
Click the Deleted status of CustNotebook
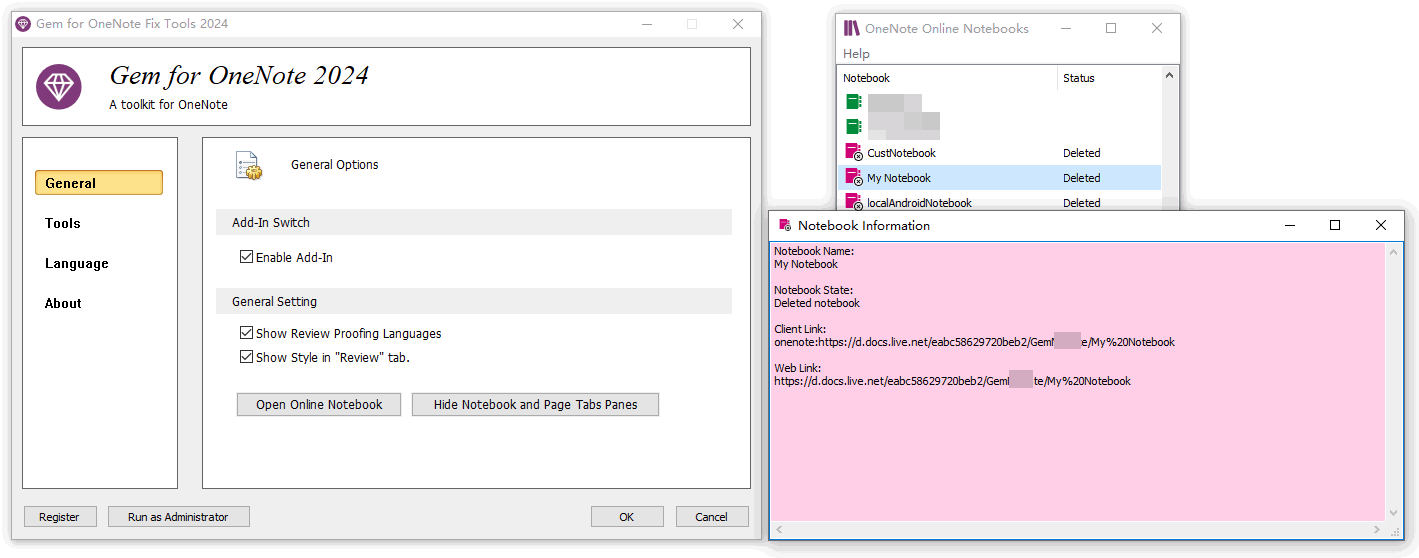pos(1081,153)
